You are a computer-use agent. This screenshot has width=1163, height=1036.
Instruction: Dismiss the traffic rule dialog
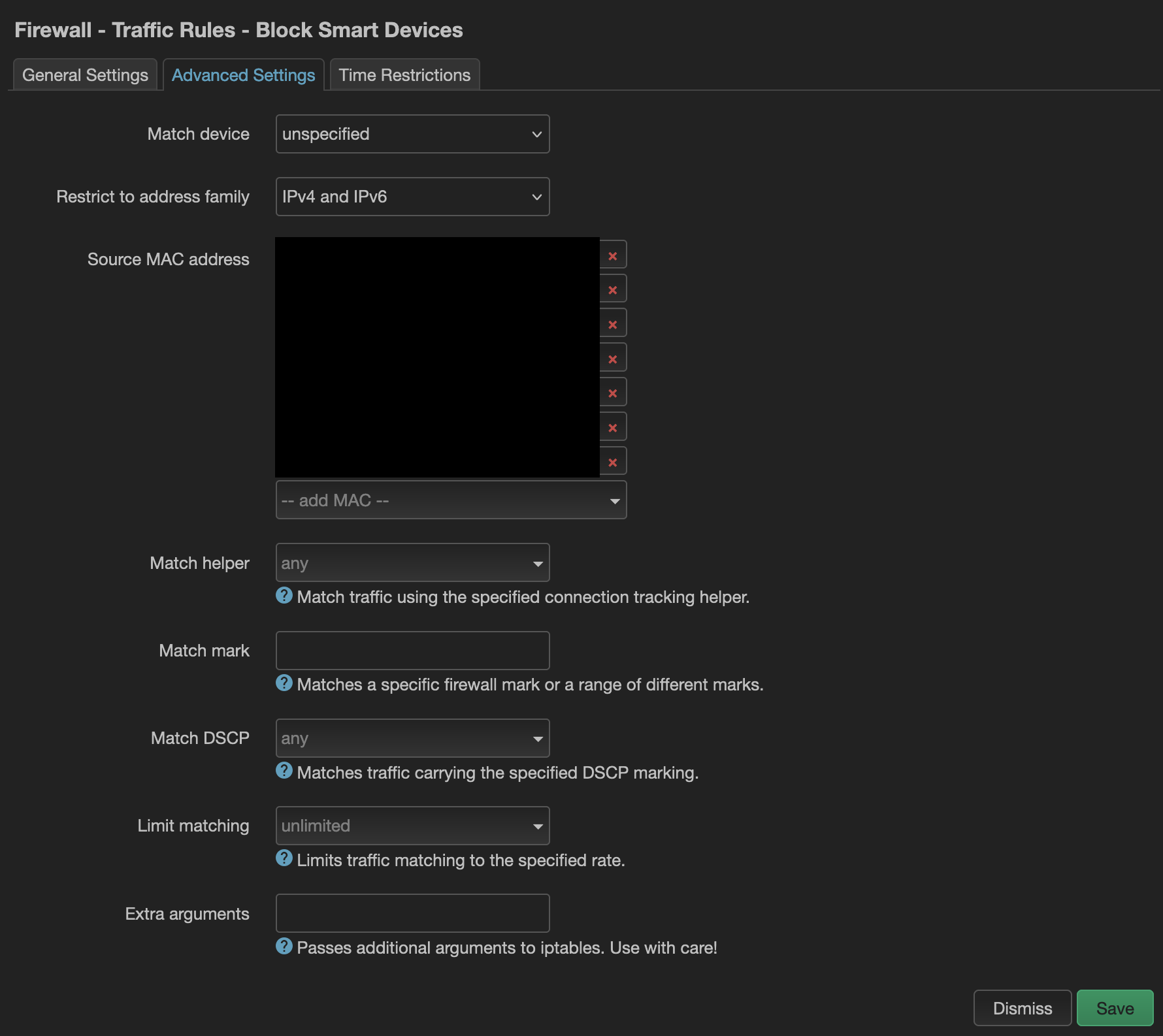click(x=1022, y=1008)
